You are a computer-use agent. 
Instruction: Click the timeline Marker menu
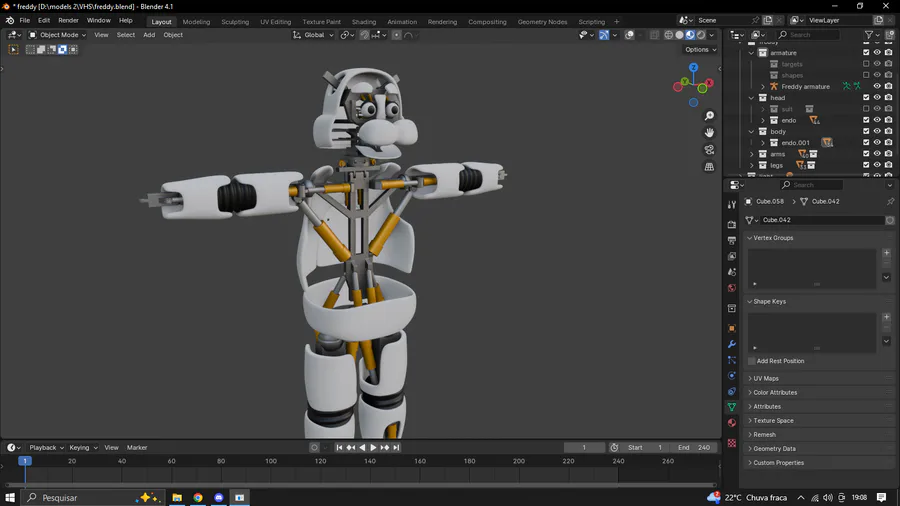coord(137,447)
